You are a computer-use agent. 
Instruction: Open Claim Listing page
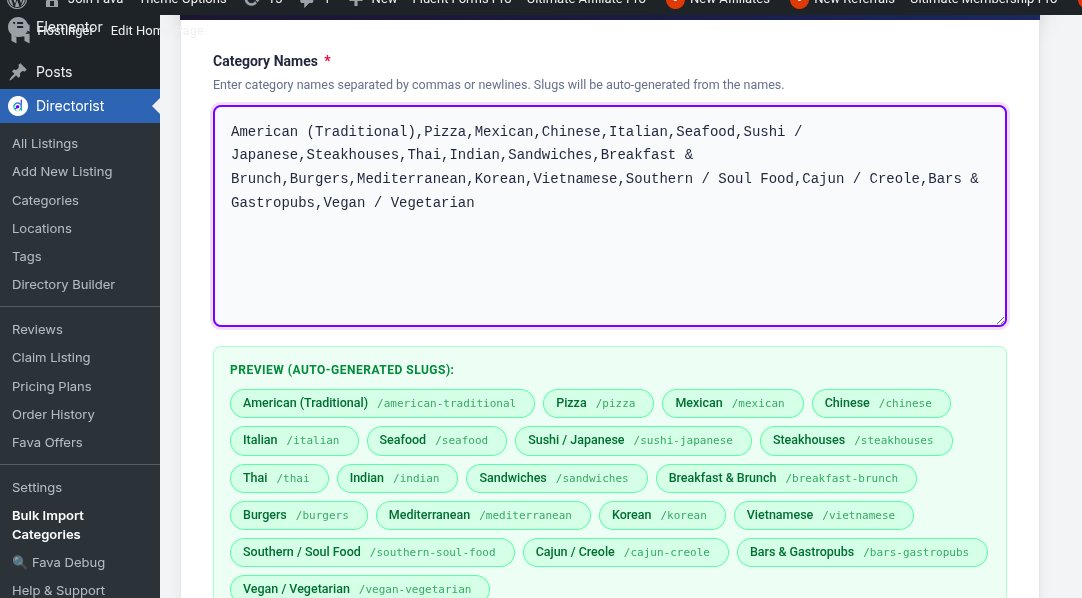pyautogui.click(x=51, y=357)
